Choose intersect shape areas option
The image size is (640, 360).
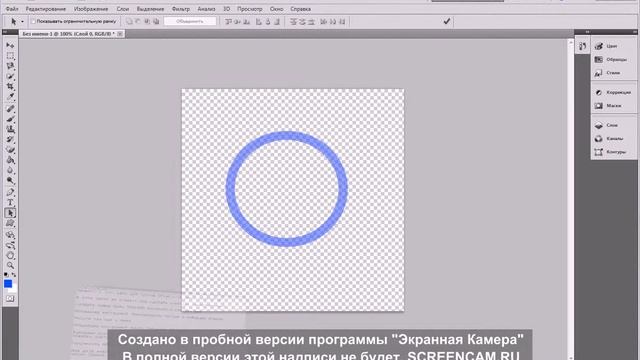147,21
